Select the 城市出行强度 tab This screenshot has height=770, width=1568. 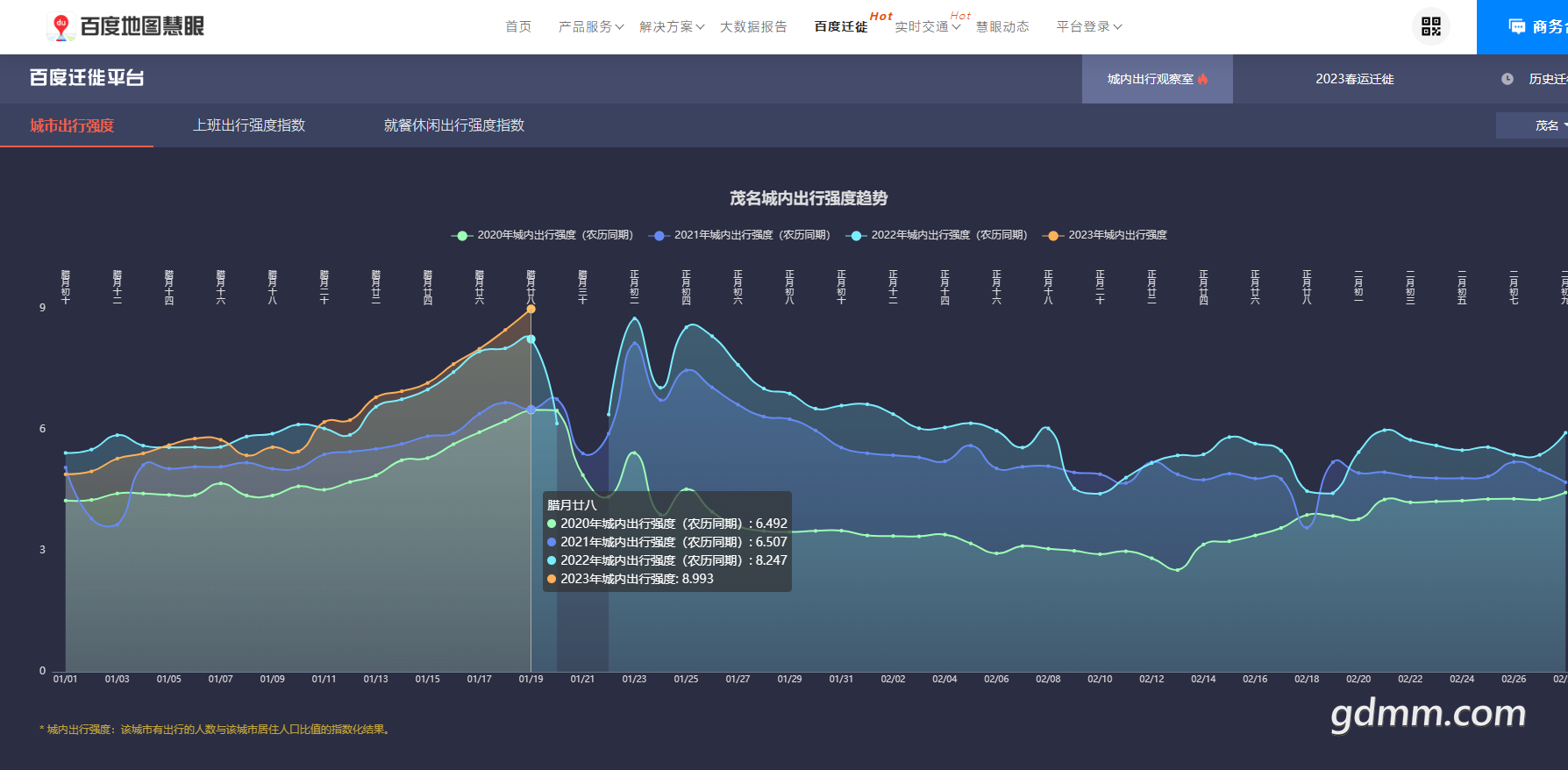coord(73,125)
